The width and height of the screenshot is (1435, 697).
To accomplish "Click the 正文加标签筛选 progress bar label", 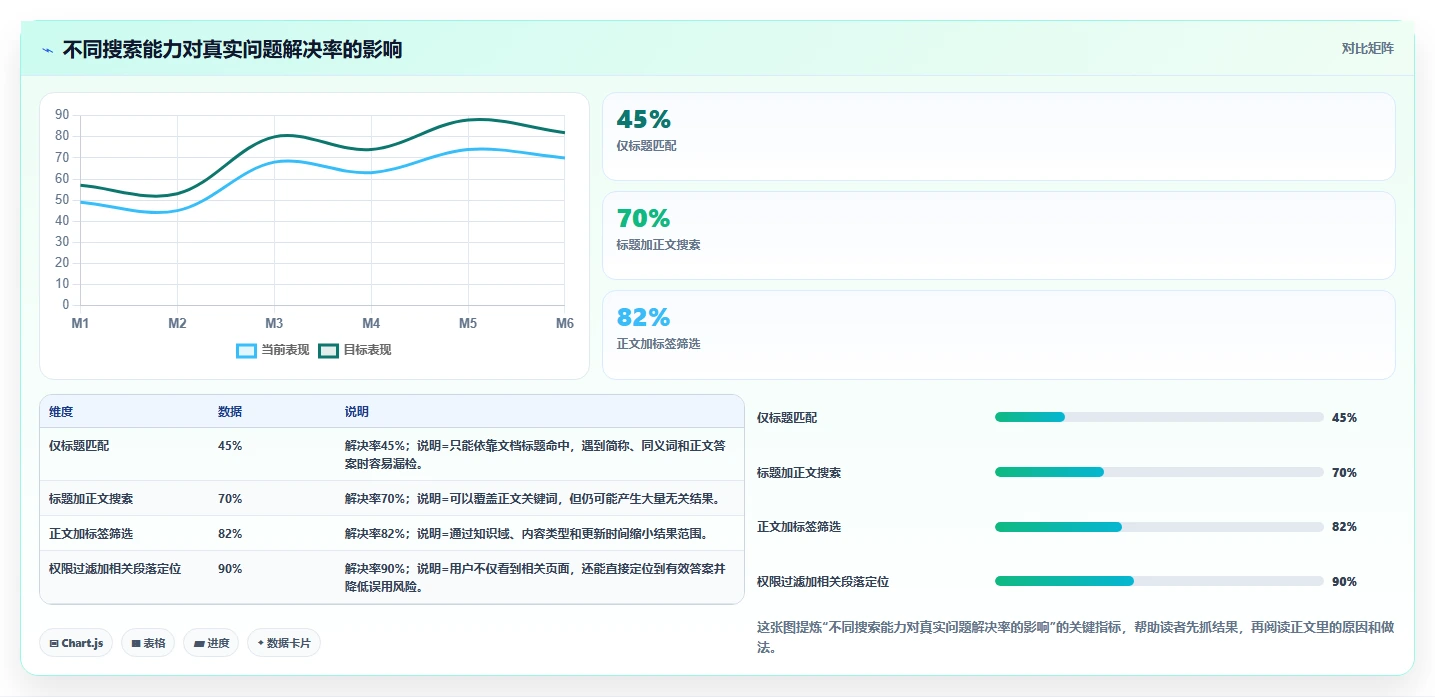I will tap(799, 526).
